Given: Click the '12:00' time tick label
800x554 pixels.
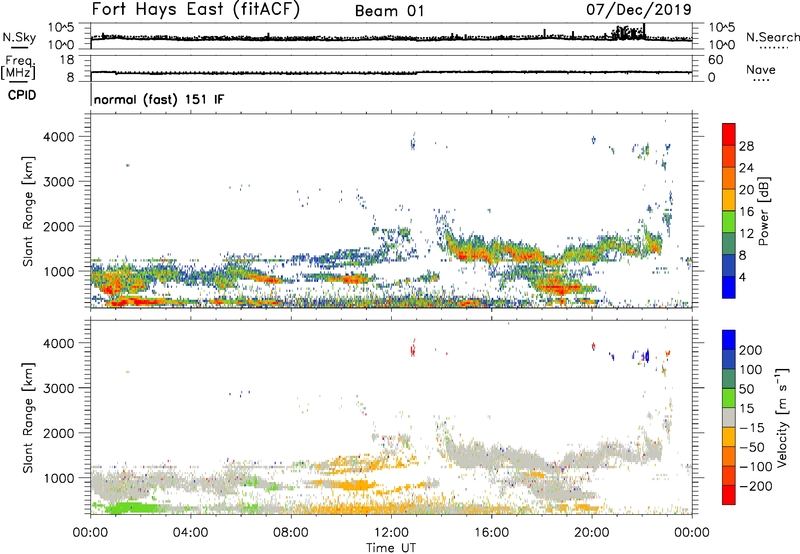Looking at the screenshot, I should coord(391,533).
